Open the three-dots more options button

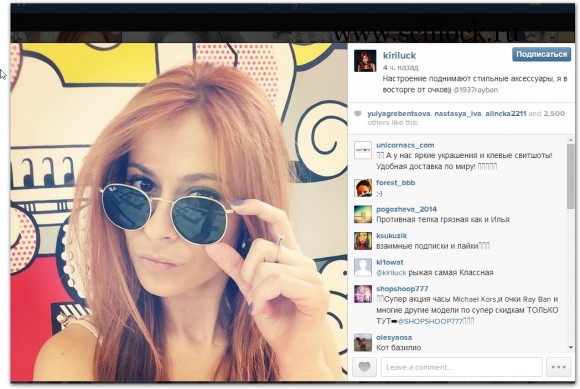pyautogui.click(x=558, y=367)
